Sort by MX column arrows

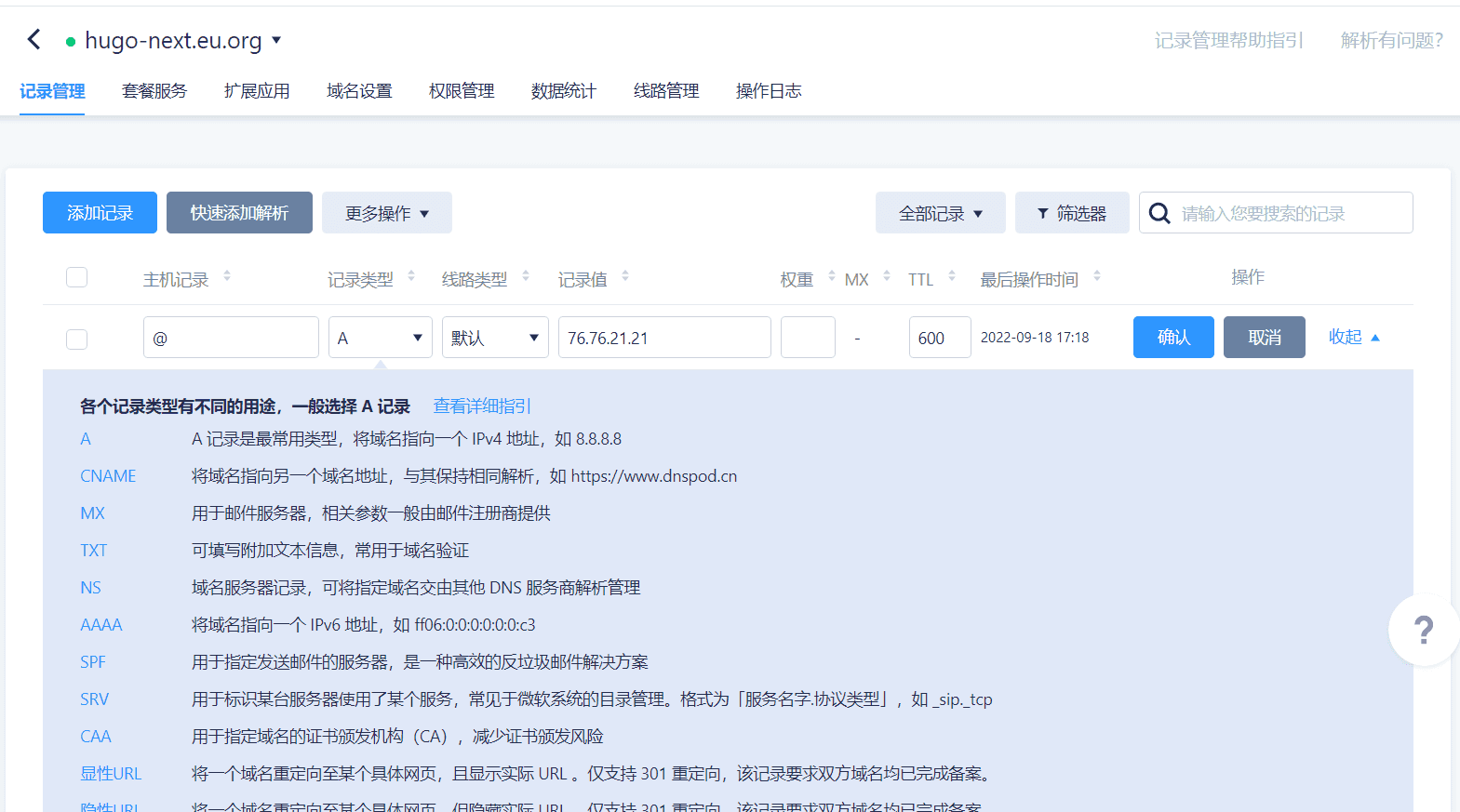click(x=886, y=276)
